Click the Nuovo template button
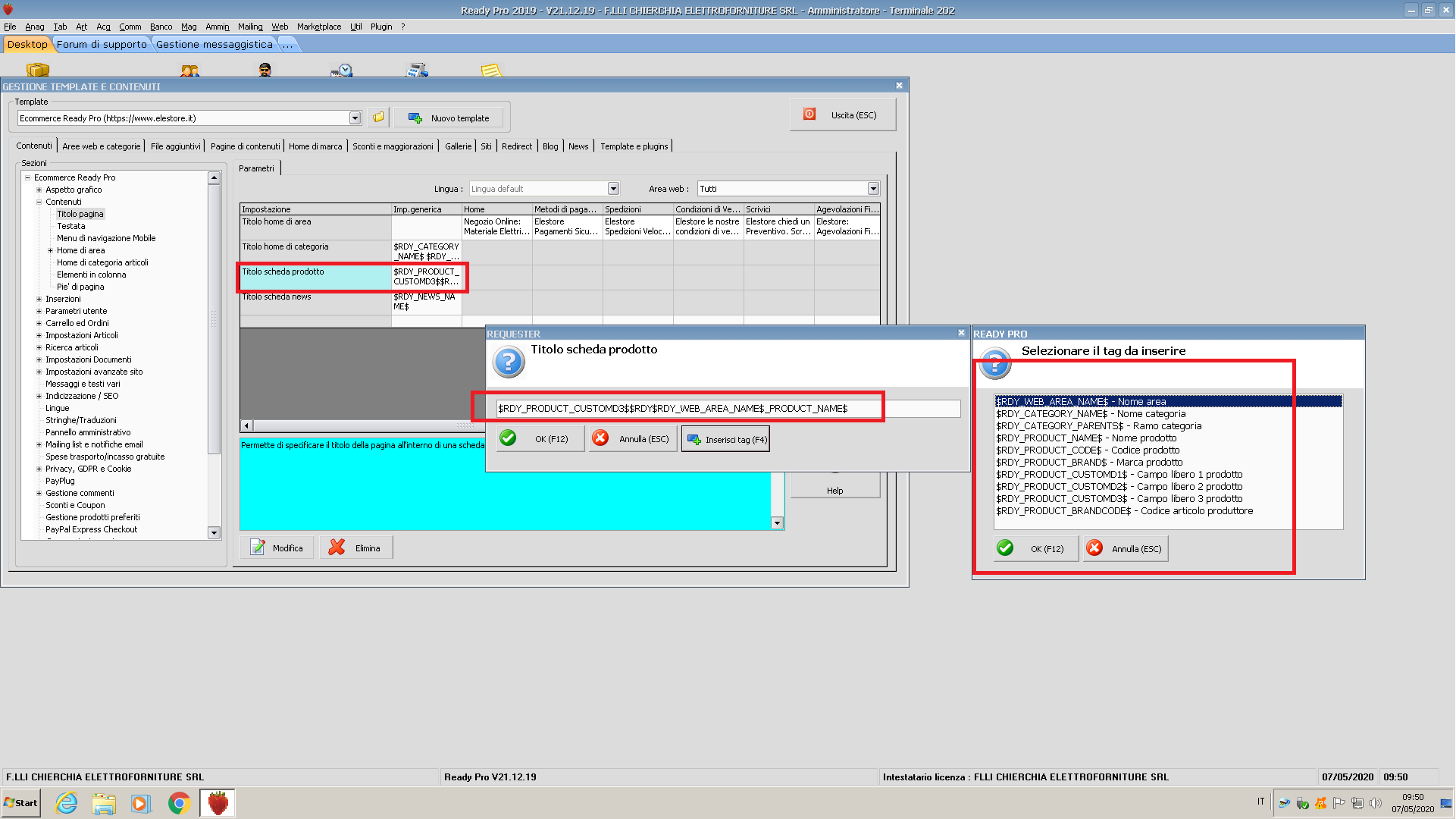1456x819 pixels. tap(450, 118)
